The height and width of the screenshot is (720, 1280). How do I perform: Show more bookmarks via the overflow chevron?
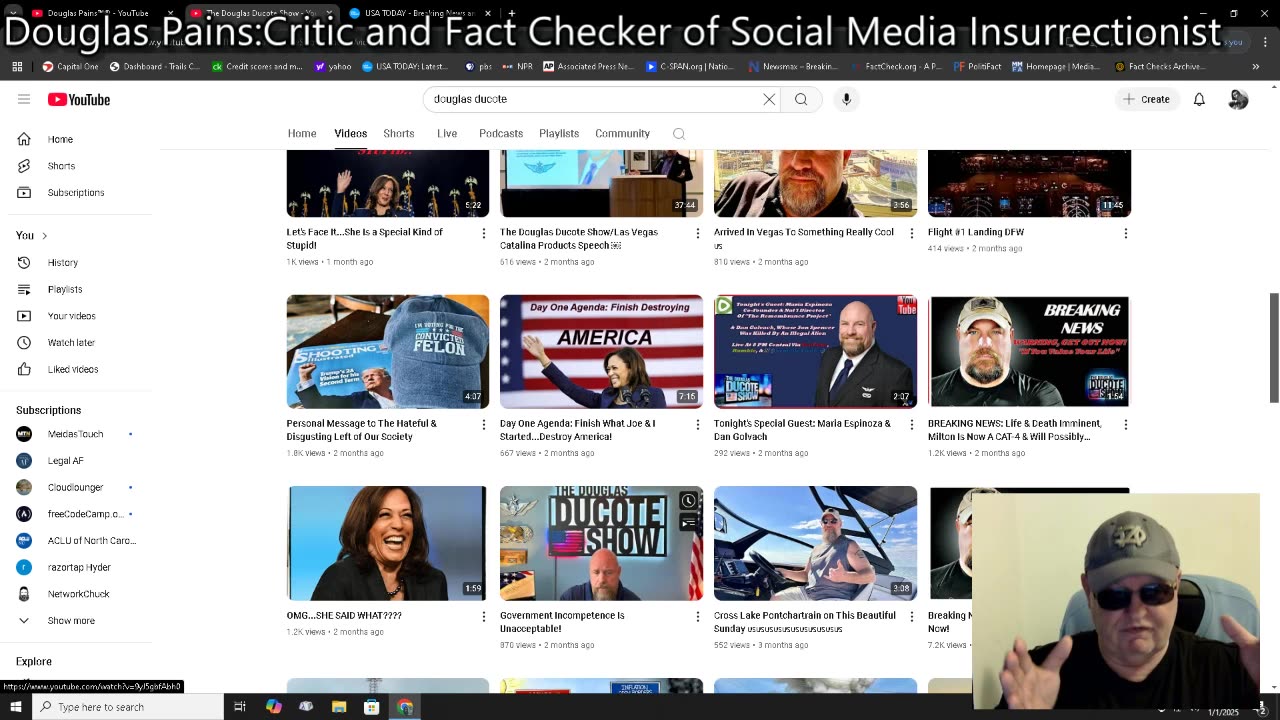point(1256,66)
